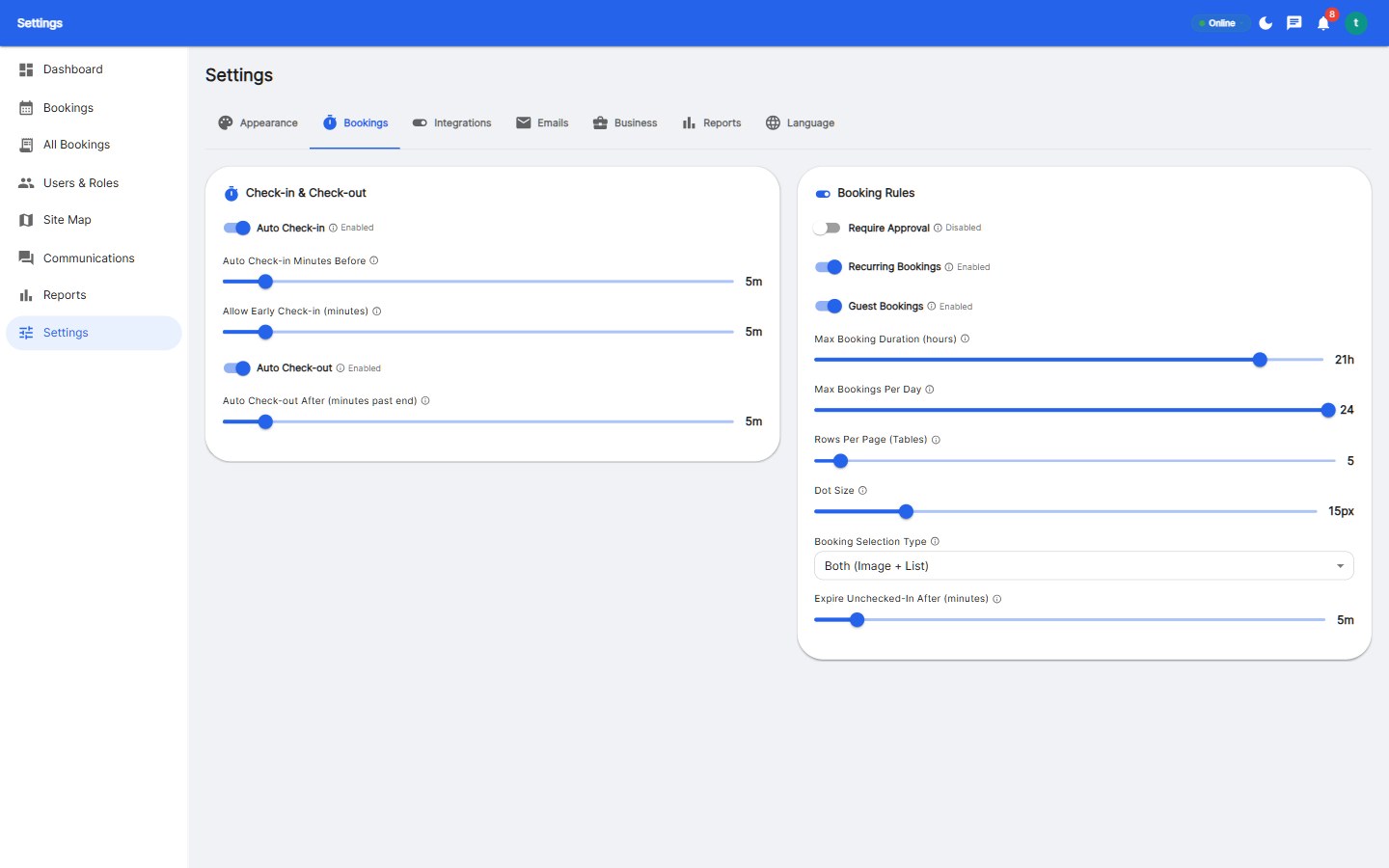Click the Language globe icon

pos(773,122)
